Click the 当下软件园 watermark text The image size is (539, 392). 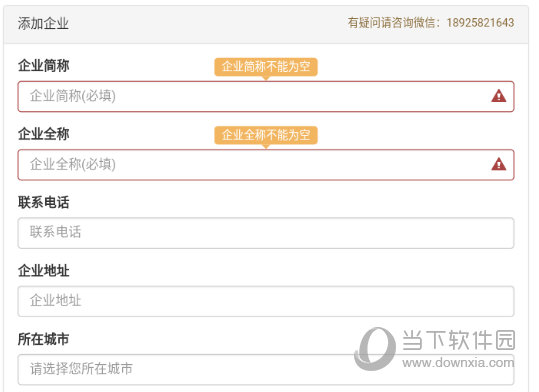click(459, 340)
